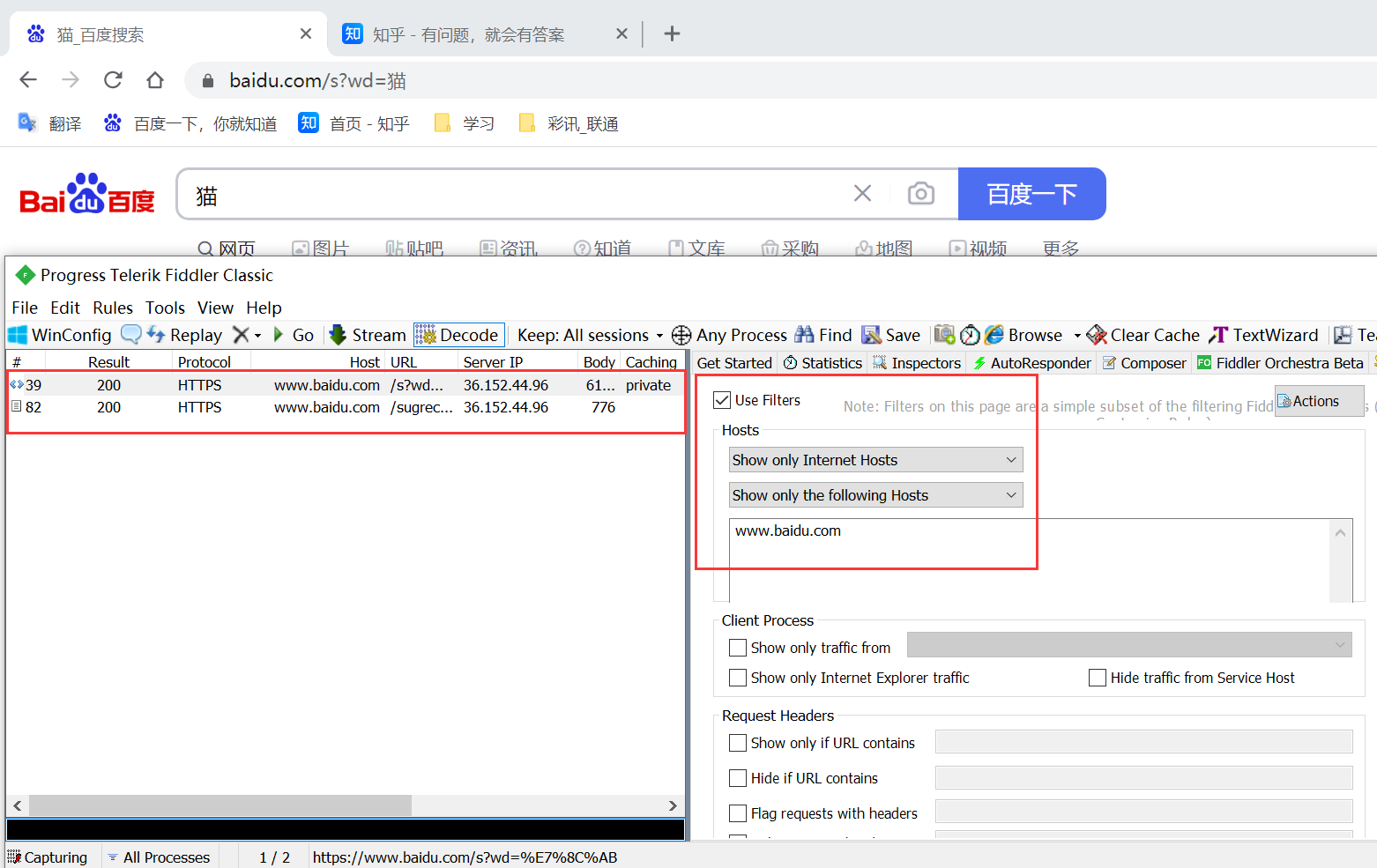Click the browser back arrow

coord(28,80)
